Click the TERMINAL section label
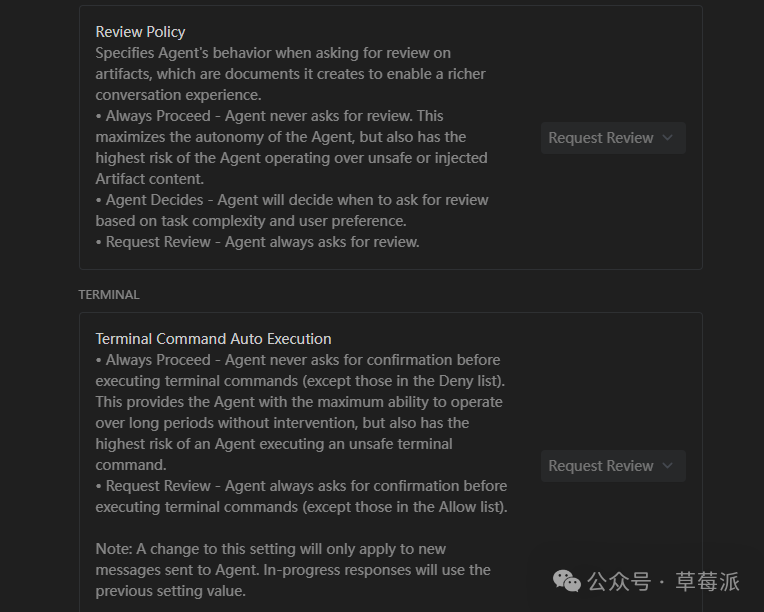 (109, 295)
